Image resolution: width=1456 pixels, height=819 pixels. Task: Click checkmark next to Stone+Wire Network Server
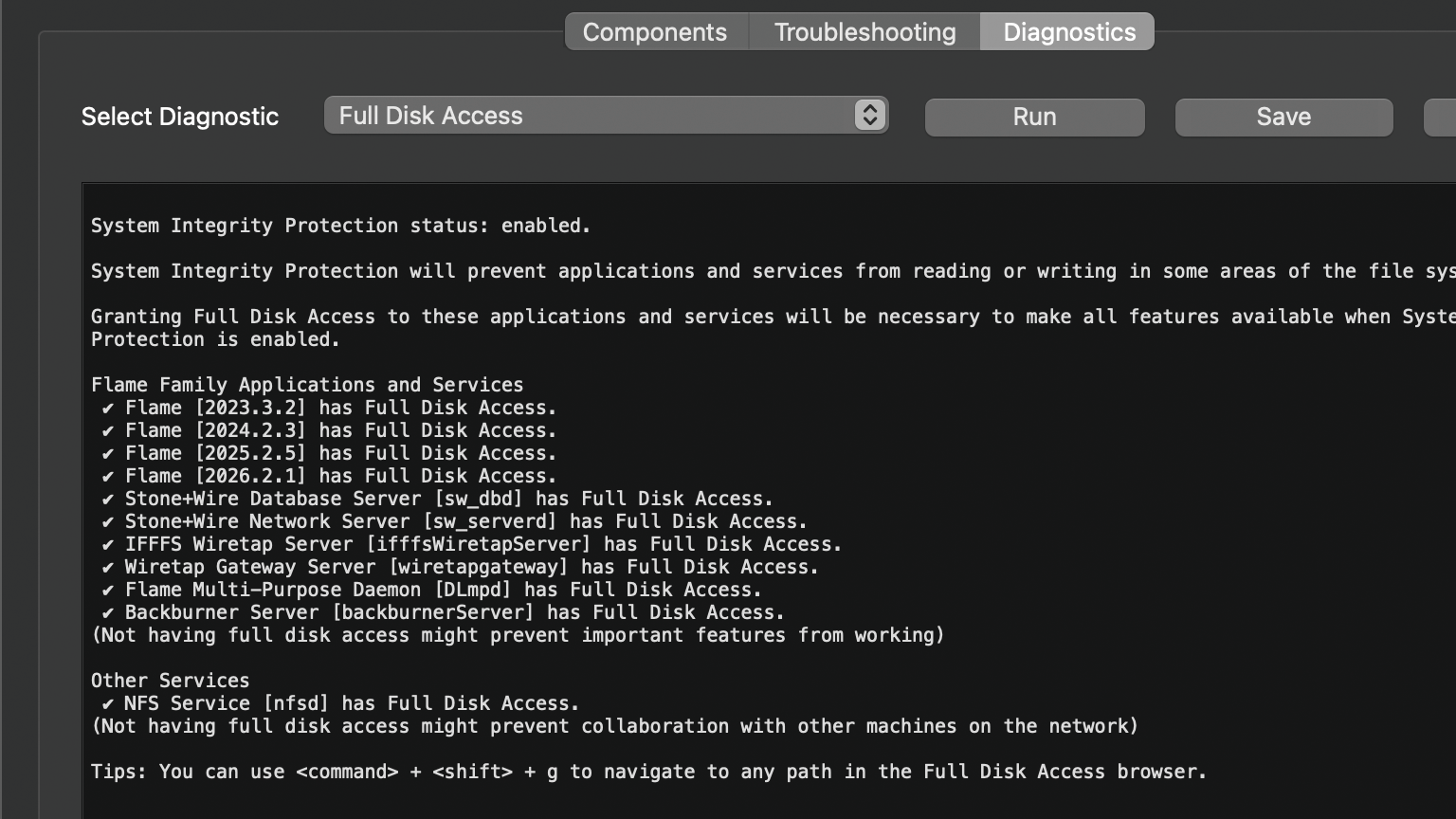tap(108, 522)
